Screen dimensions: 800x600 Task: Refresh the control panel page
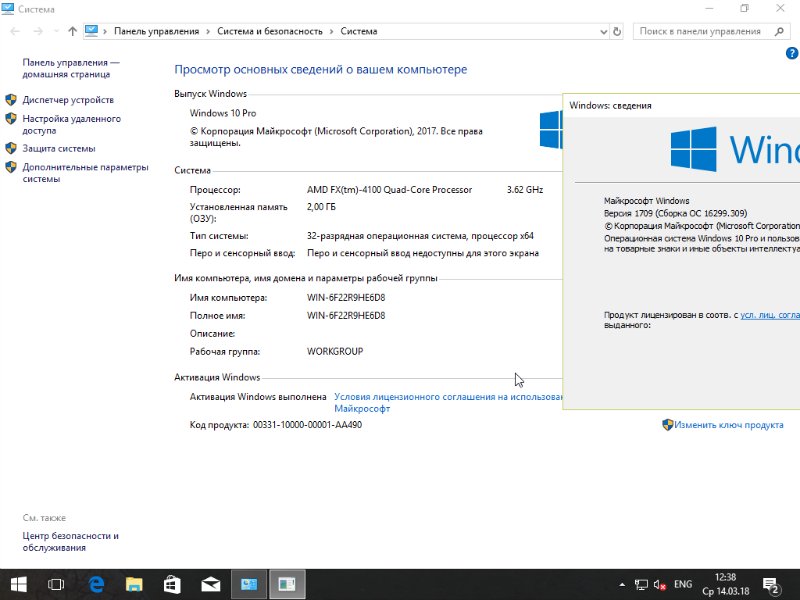point(617,32)
